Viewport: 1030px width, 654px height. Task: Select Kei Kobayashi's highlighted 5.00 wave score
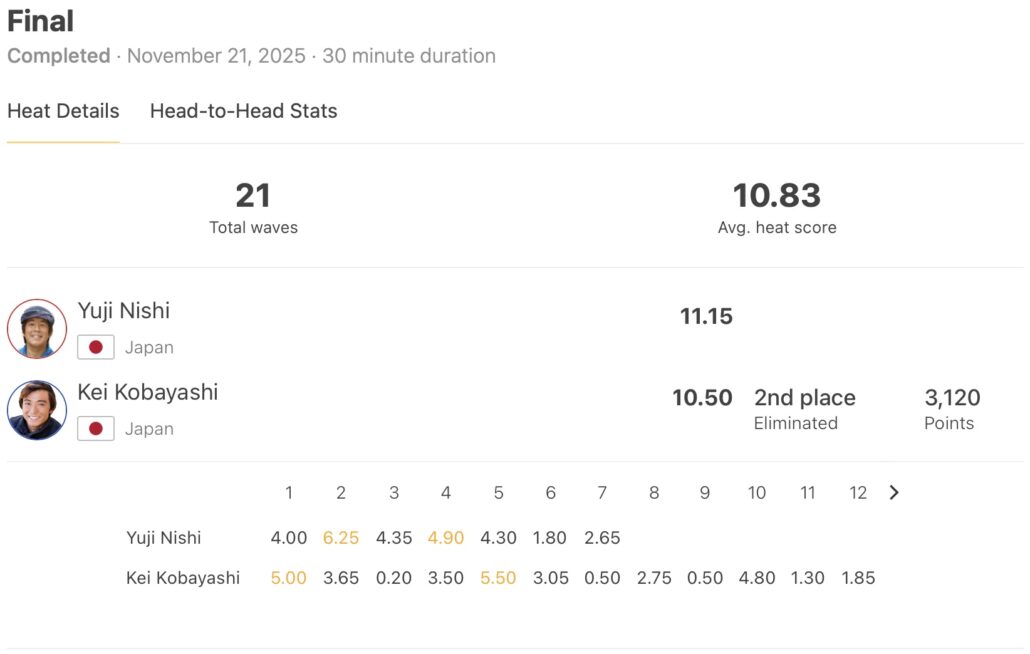(289, 578)
